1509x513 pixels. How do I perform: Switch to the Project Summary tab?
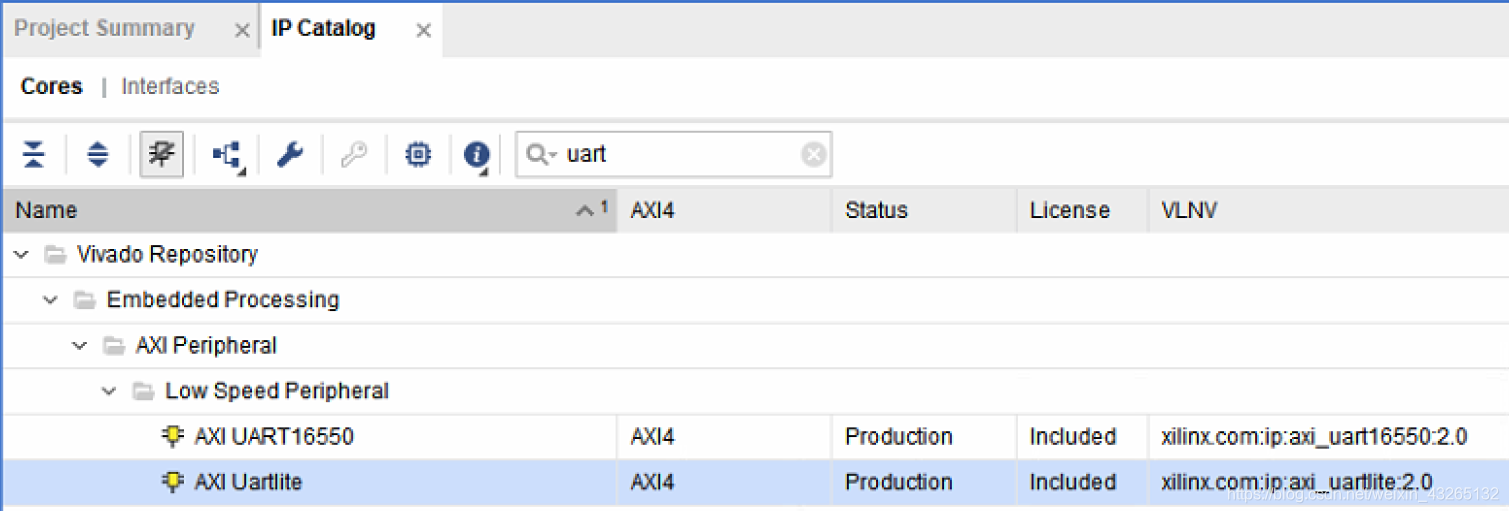(x=104, y=28)
